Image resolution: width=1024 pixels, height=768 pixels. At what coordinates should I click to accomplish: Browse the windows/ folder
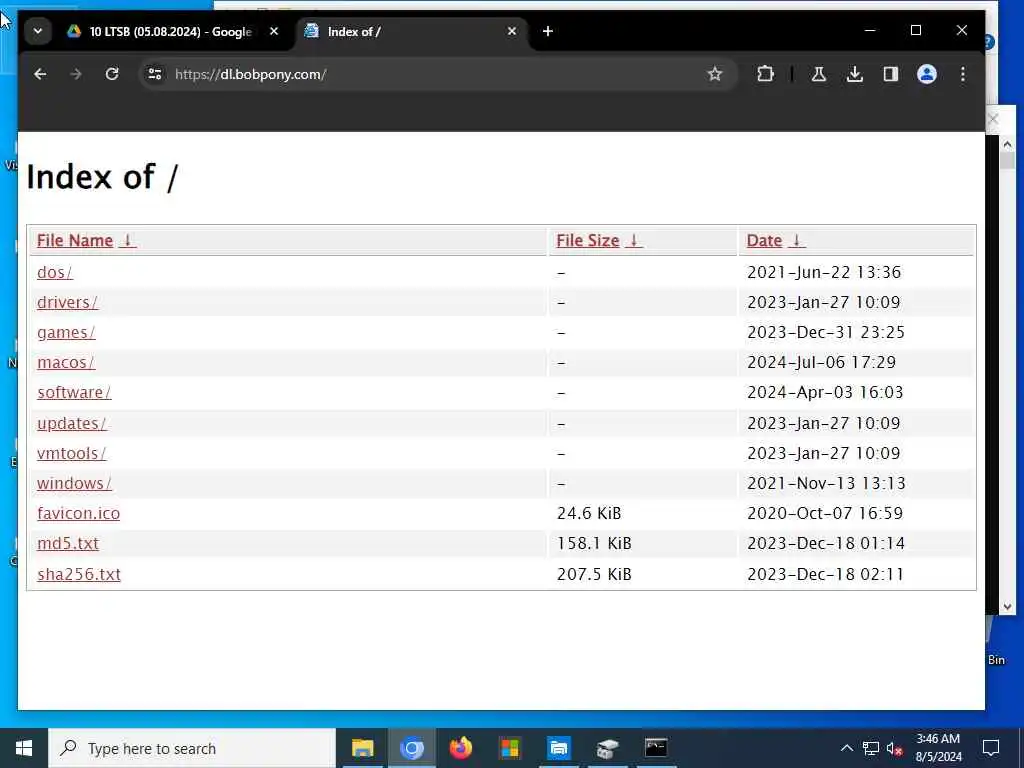click(74, 483)
